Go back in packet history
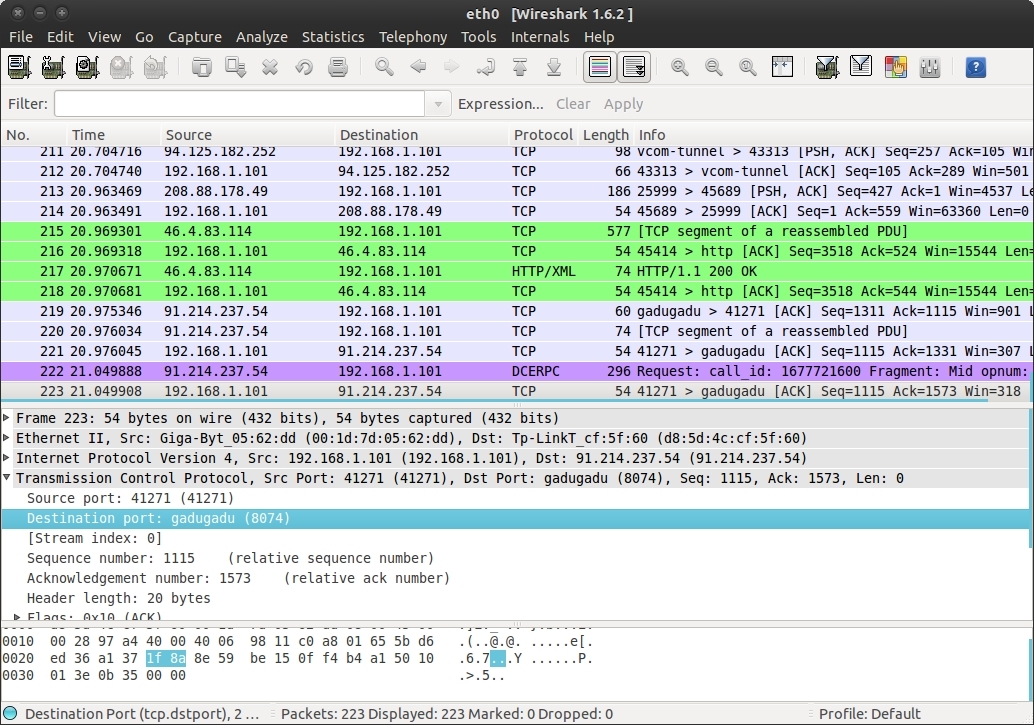This screenshot has width=1034, height=725. pos(418,67)
